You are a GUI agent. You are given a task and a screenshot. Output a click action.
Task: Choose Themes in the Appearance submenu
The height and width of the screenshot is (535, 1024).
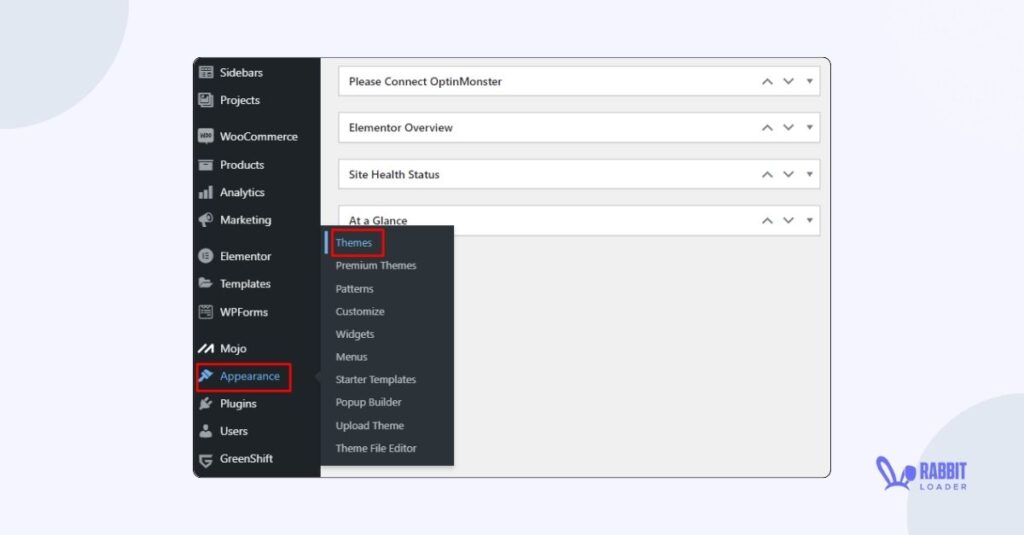[354, 242]
